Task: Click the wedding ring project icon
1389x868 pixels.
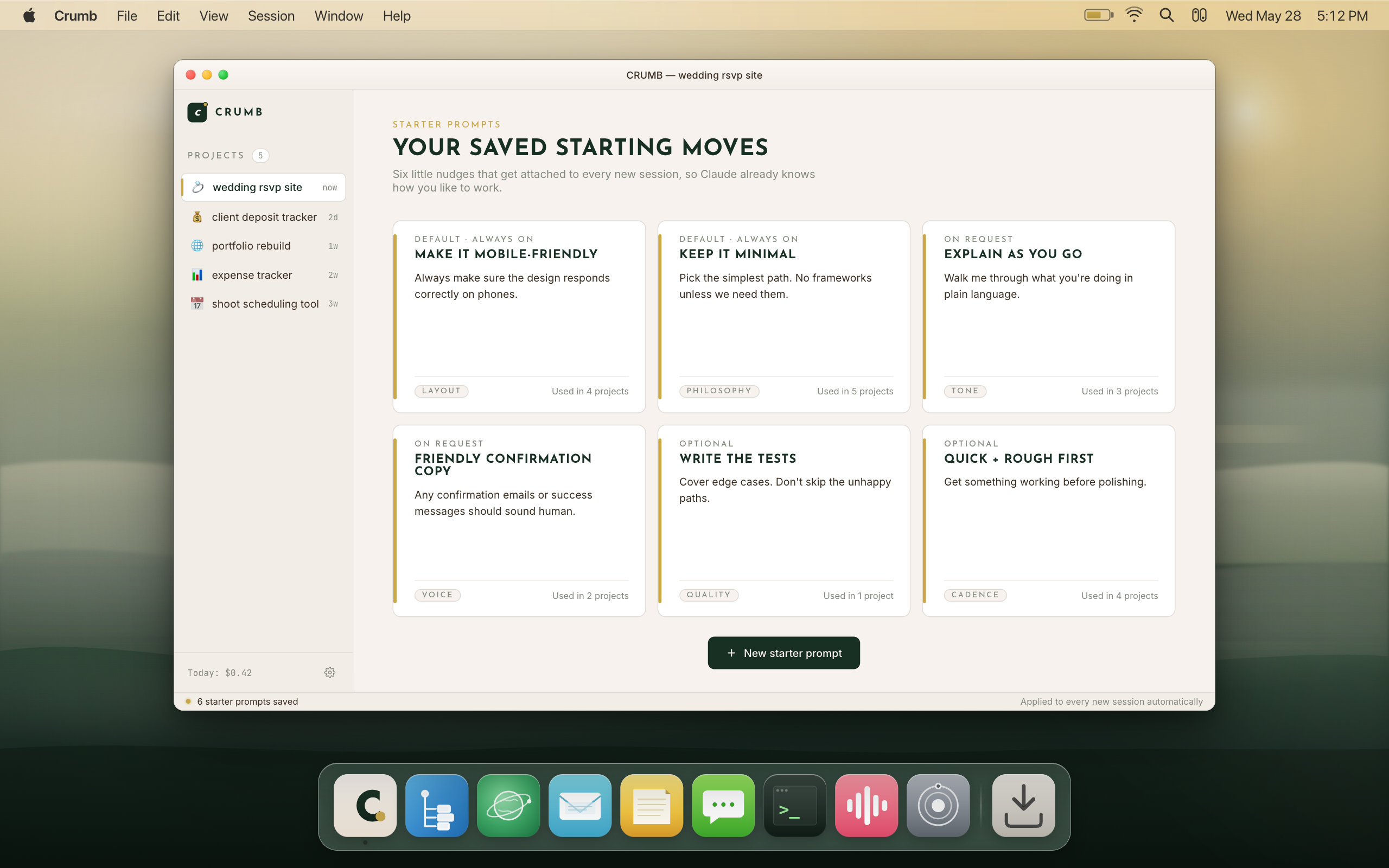Action: (198, 187)
